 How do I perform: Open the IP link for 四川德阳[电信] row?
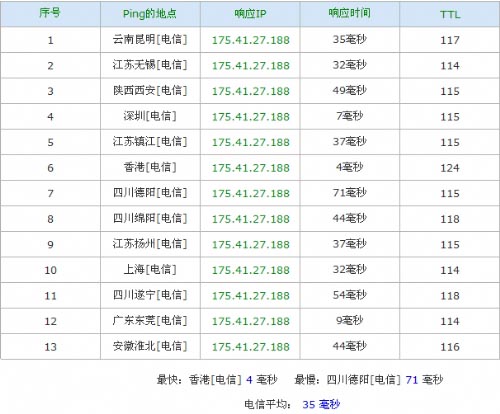251,194
